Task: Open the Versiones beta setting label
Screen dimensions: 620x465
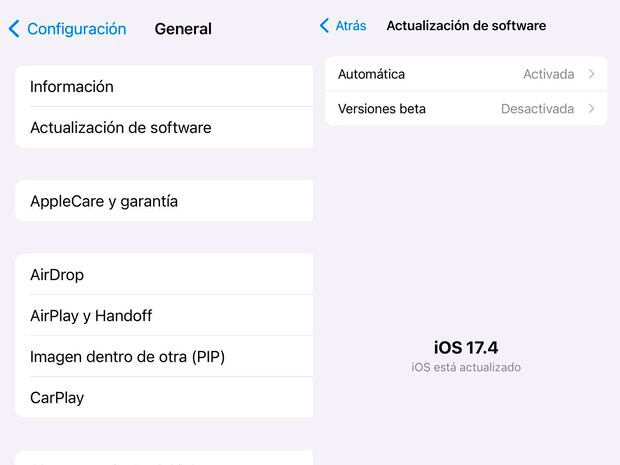Action: pos(382,108)
